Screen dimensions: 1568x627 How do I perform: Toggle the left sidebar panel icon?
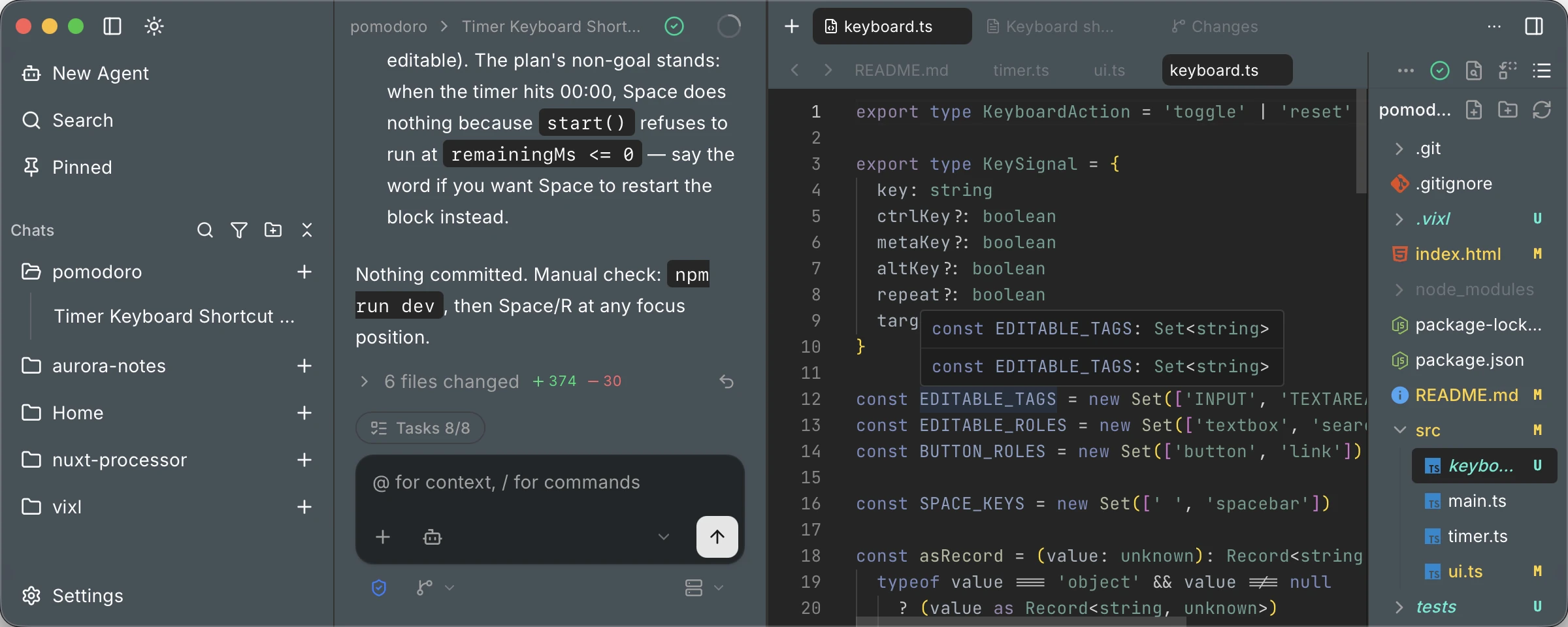112,26
